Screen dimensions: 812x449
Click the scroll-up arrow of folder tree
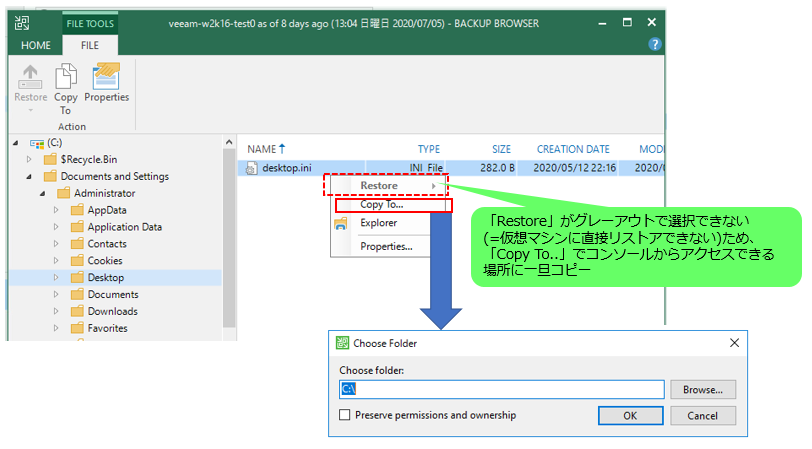(x=229, y=142)
